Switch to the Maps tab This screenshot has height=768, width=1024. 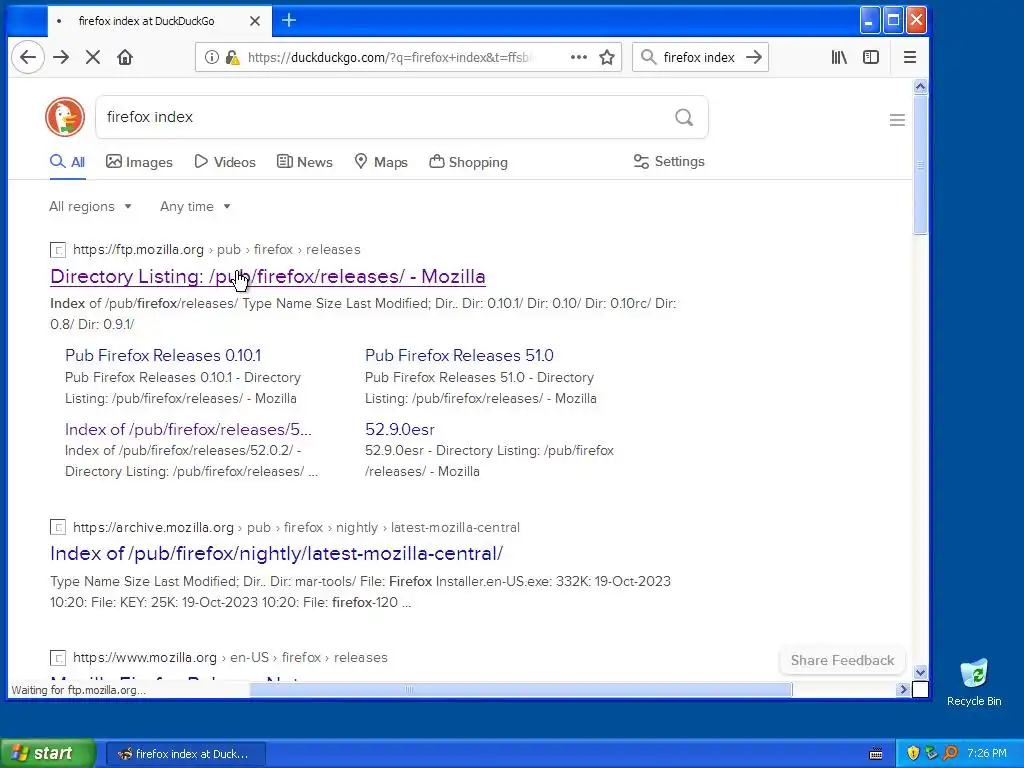381,162
